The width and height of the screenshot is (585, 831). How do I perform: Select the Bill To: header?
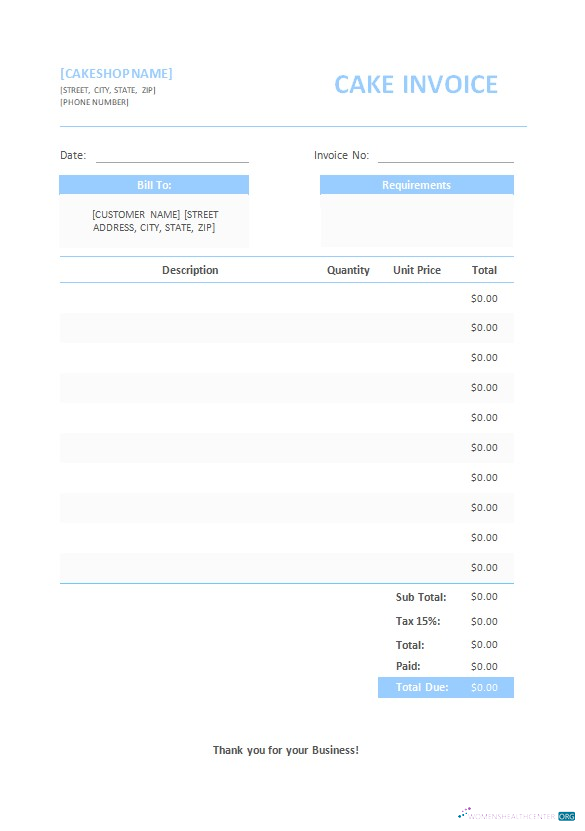154,184
